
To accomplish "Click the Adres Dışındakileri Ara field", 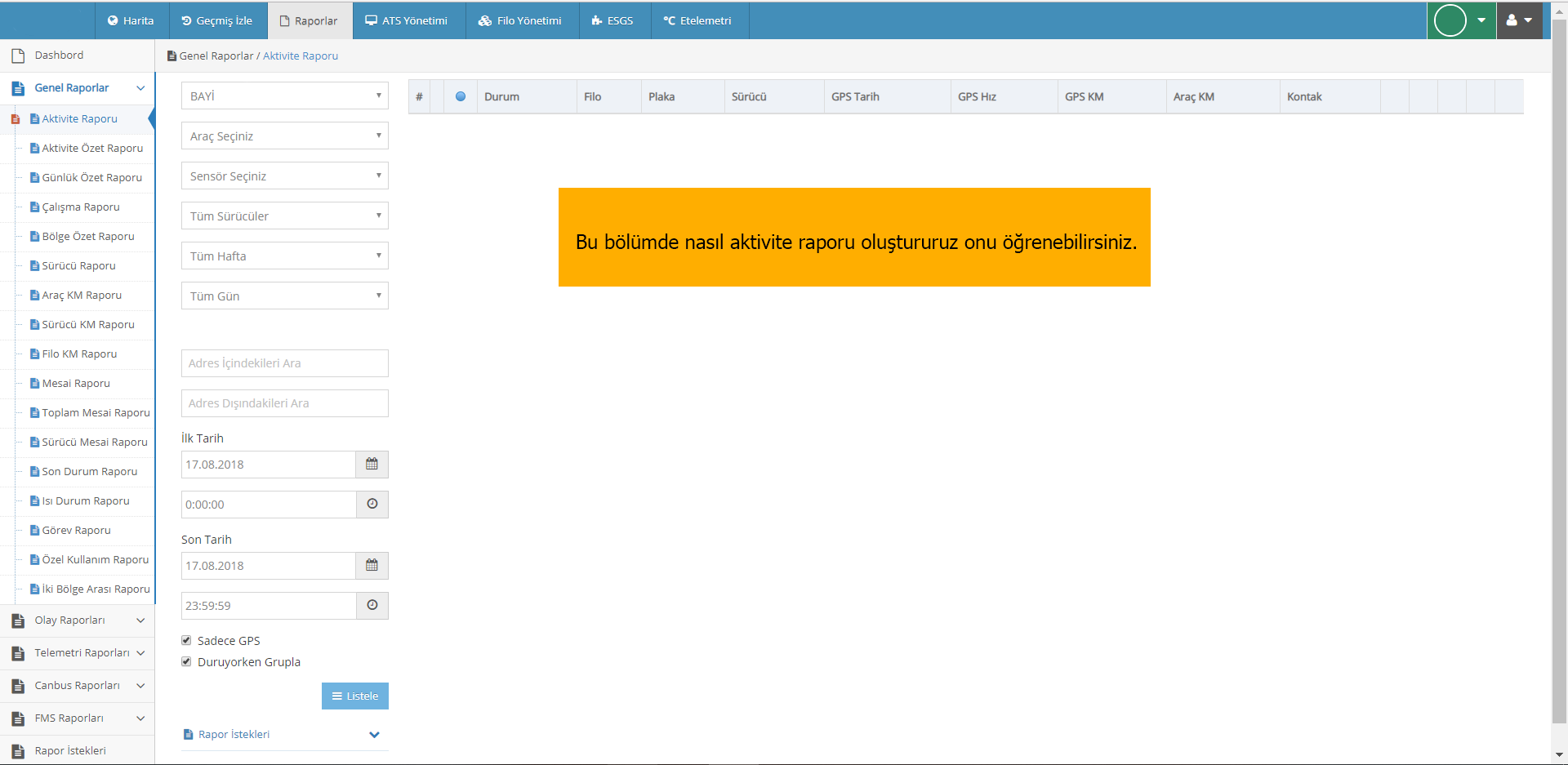I will (285, 403).
